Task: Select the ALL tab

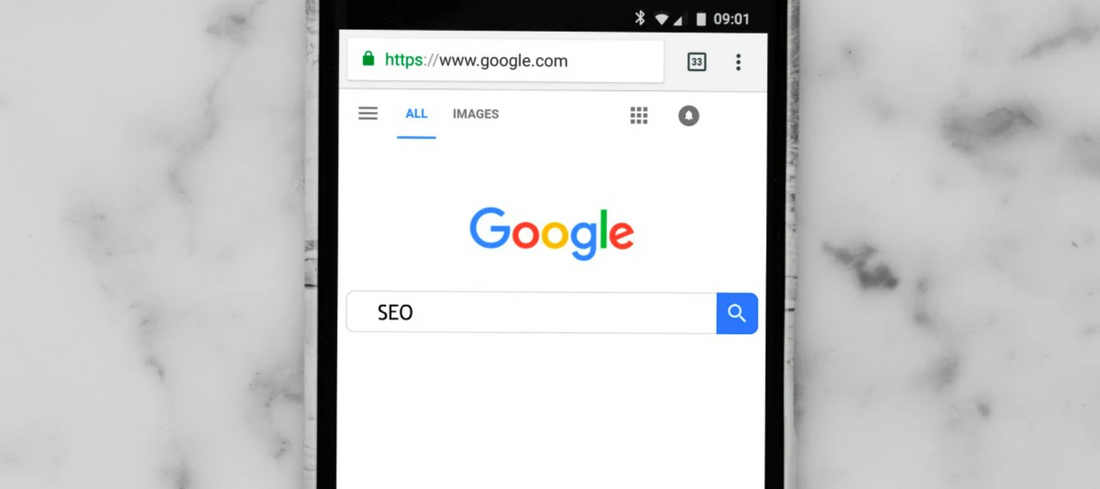Action: (x=417, y=114)
